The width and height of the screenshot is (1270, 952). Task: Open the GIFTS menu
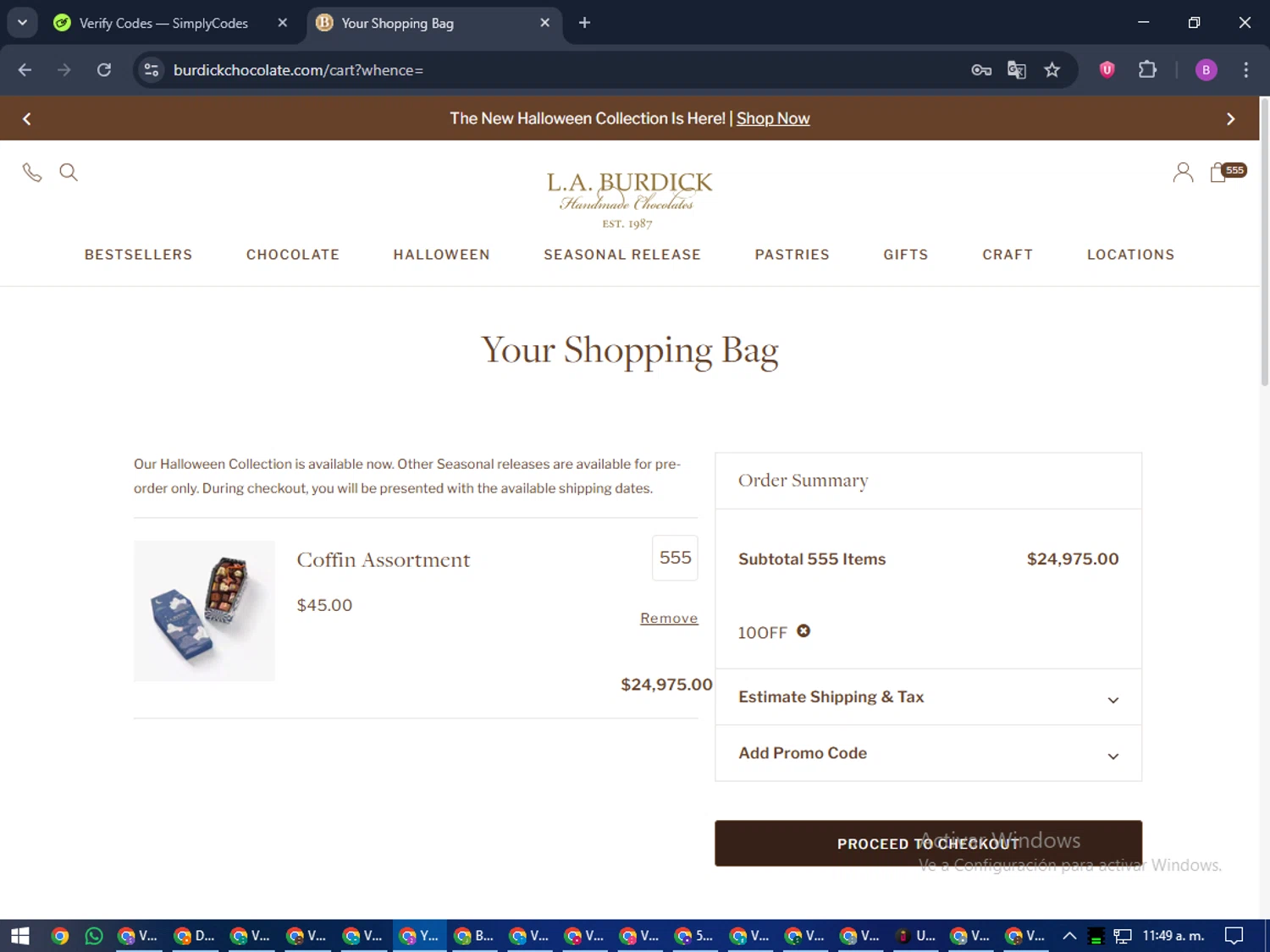tap(906, 255)
